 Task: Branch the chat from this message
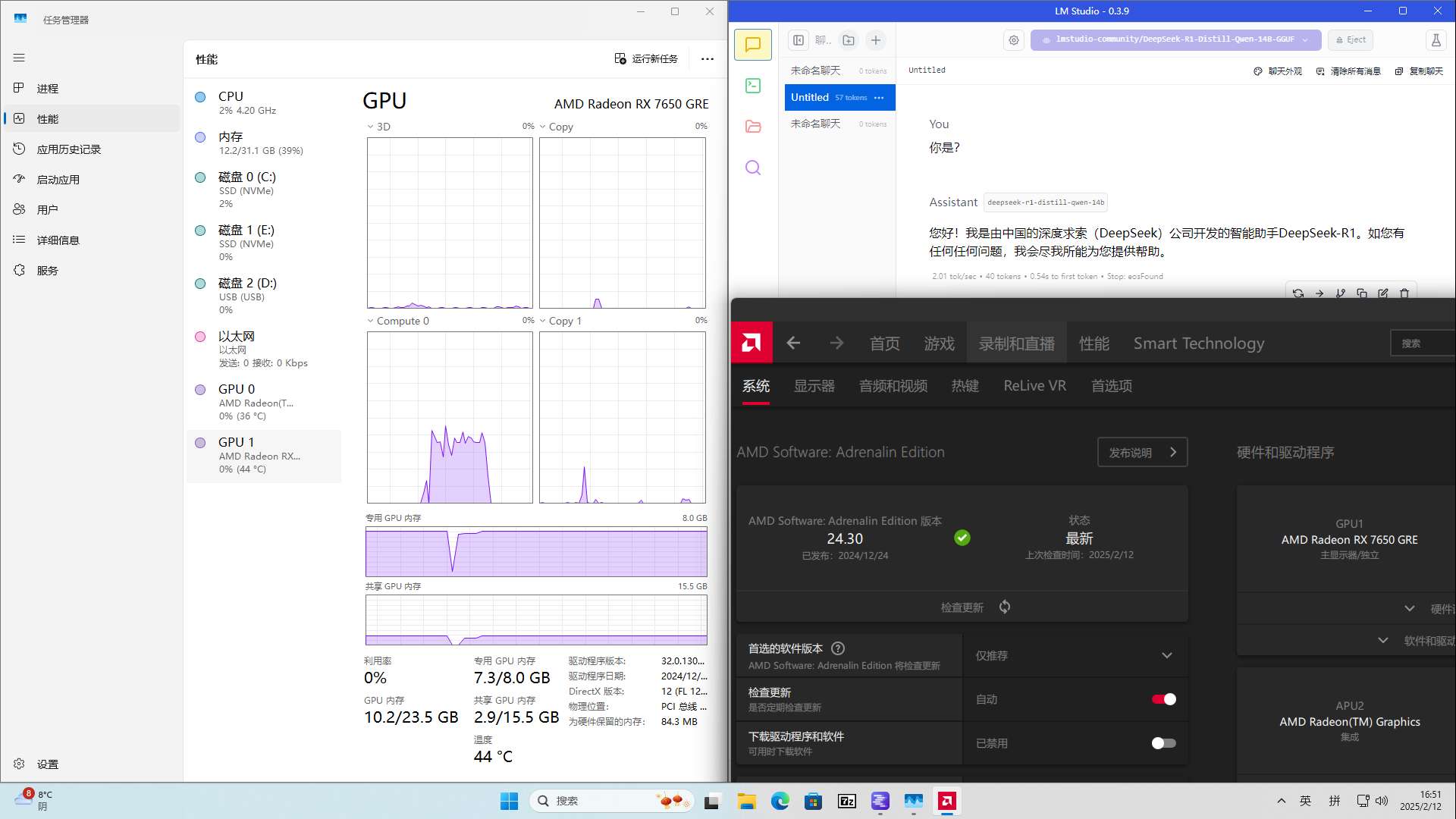point(1341,293)
